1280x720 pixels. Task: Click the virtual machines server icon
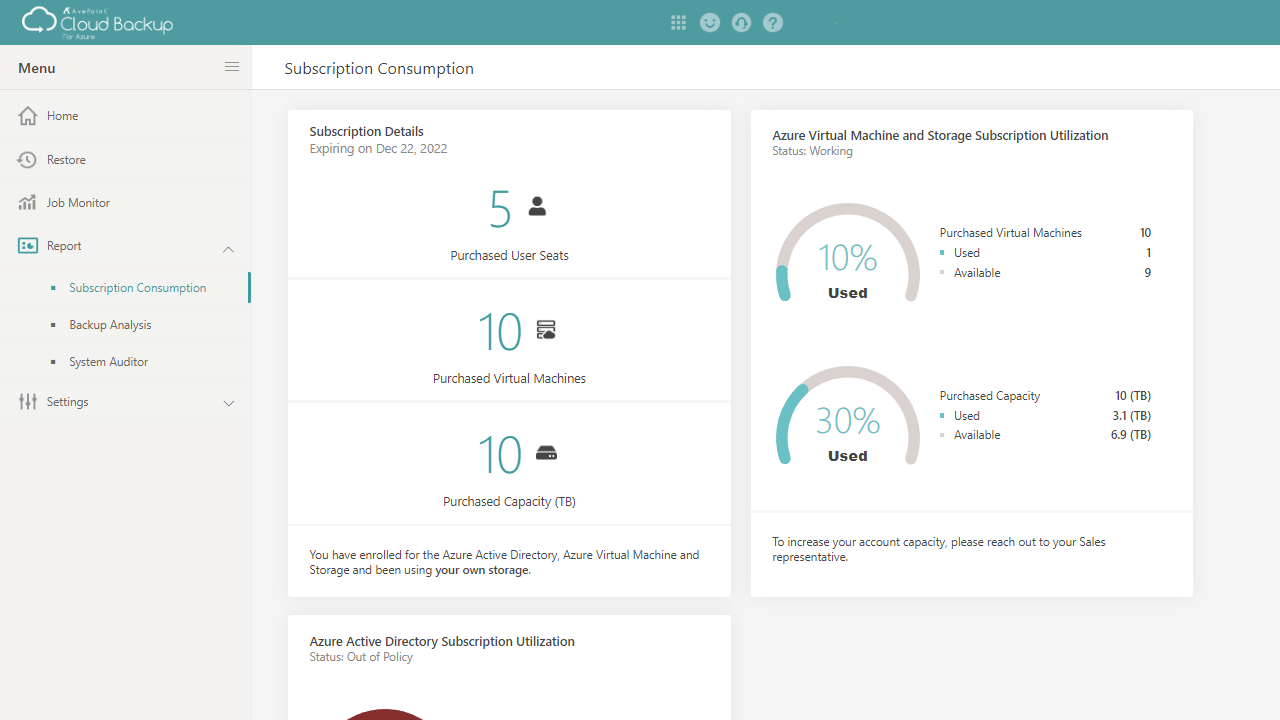pyautogui.click(x=546, y=330)
